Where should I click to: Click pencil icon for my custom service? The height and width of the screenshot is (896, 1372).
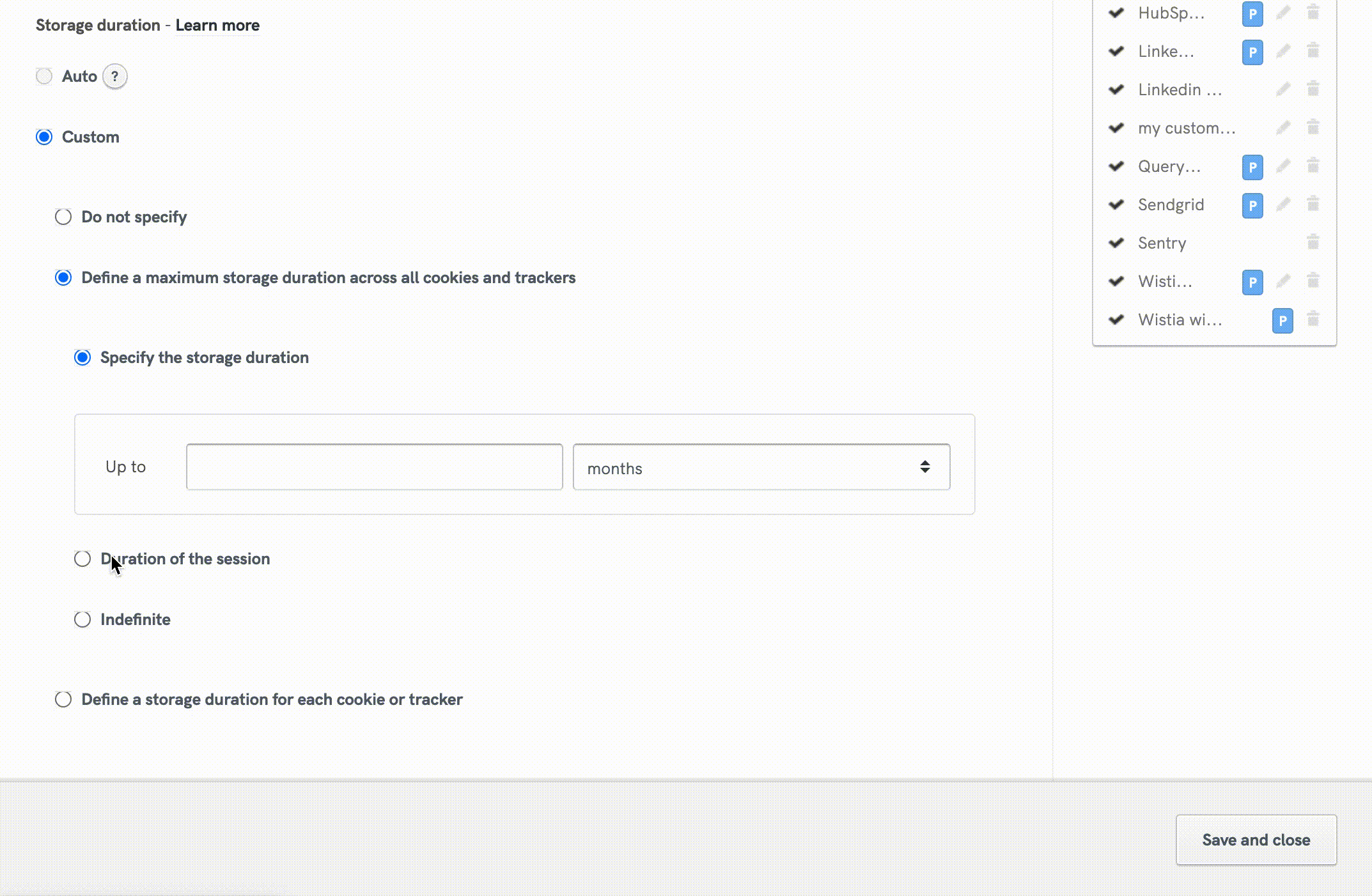1282,128
